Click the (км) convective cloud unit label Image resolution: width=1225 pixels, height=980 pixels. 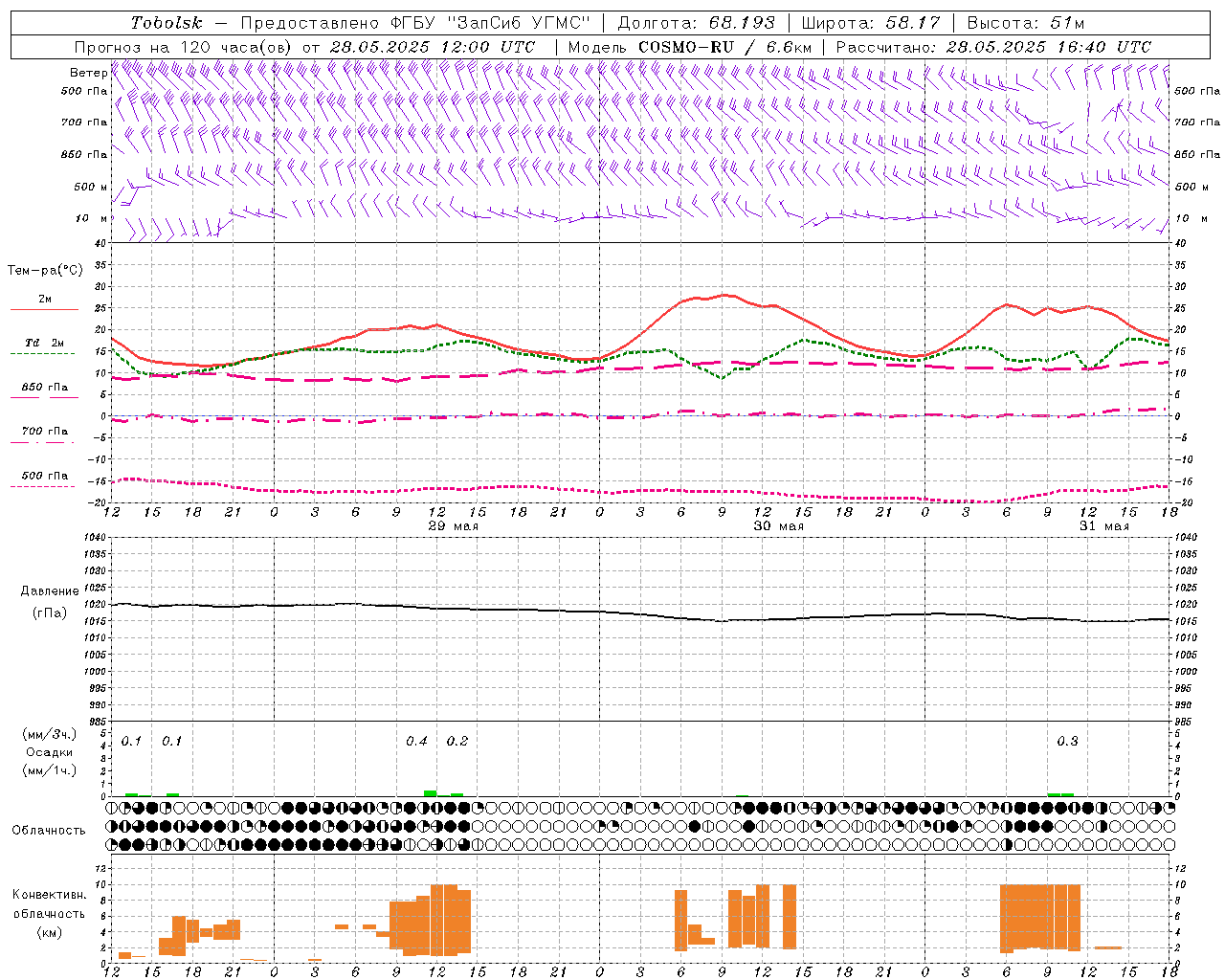49,932
